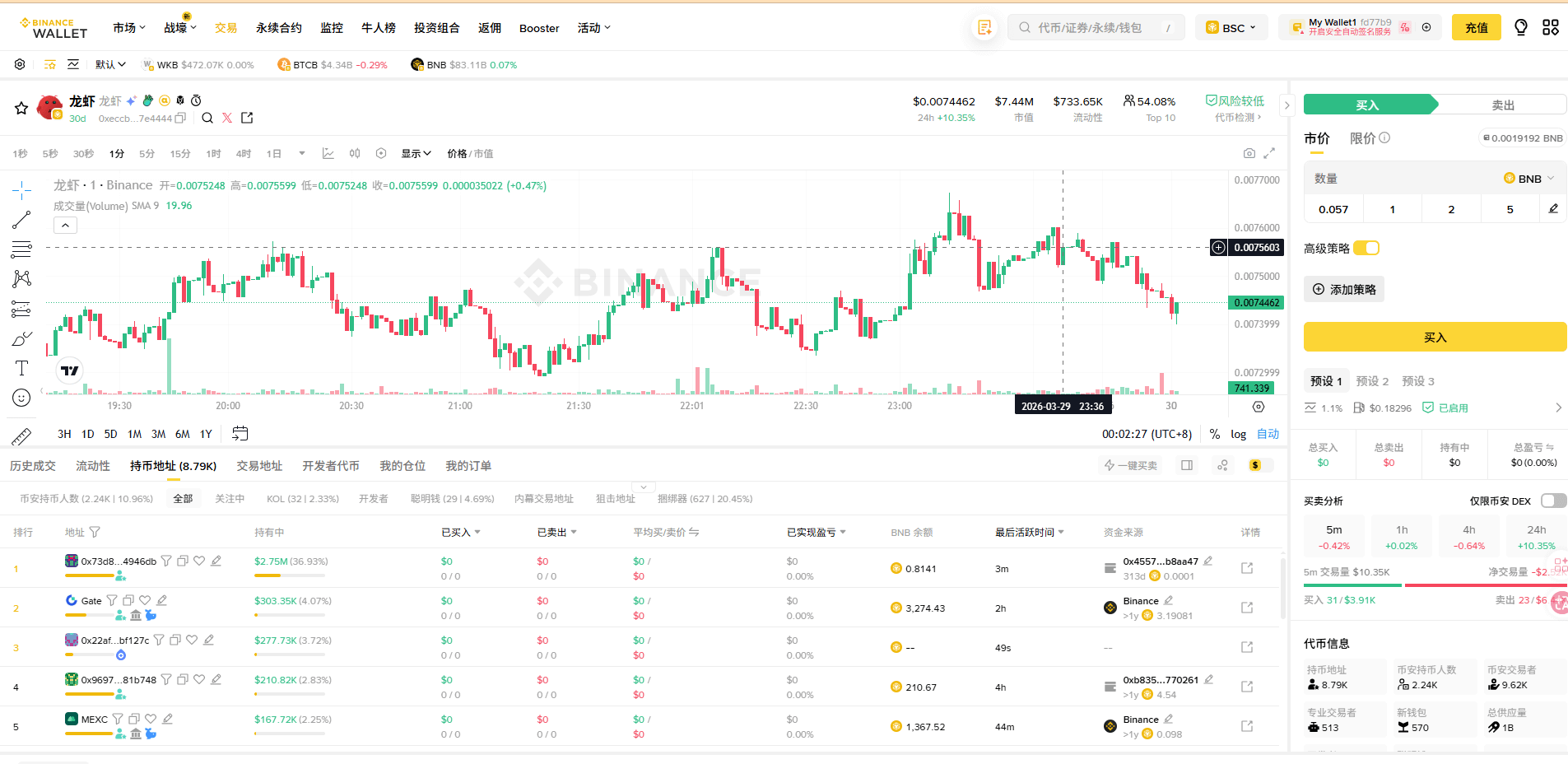This screenshot has width=1568, height=764.
Task: Open details for rank 1 holder
Action: click(x=1247, y=568)
